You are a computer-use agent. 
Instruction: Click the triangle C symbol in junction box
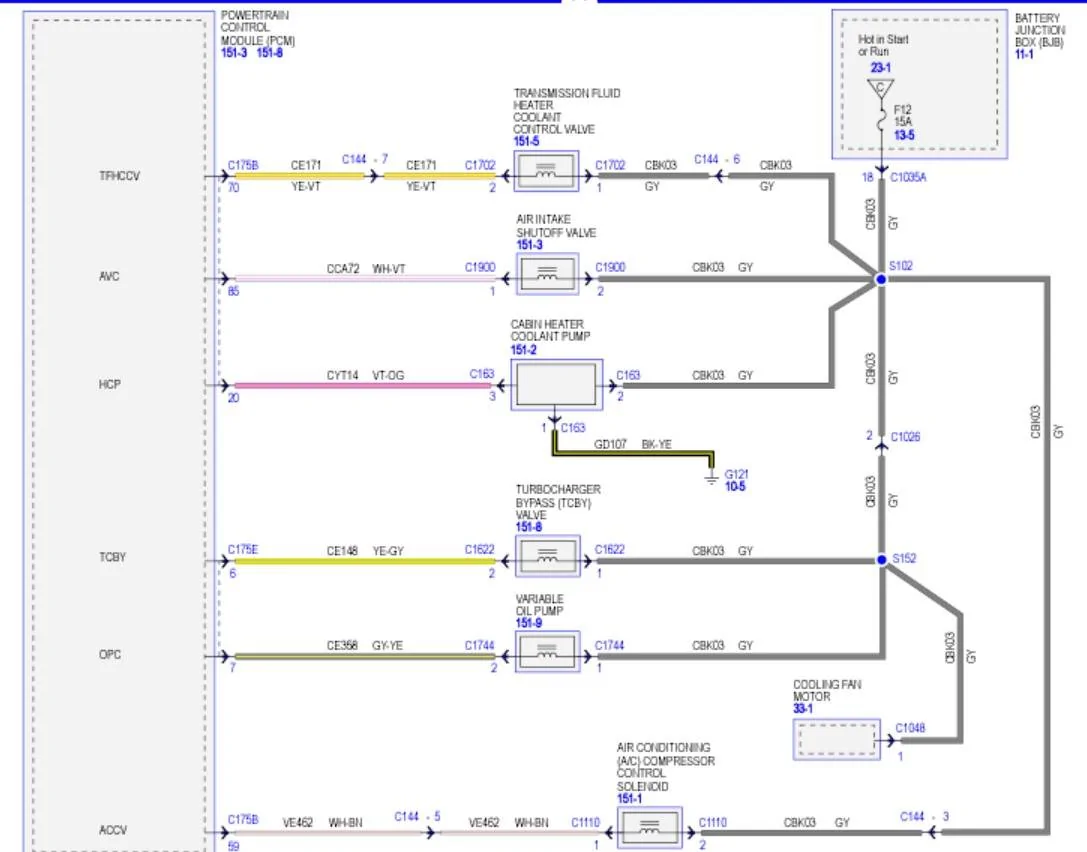[x=880, y=89]
